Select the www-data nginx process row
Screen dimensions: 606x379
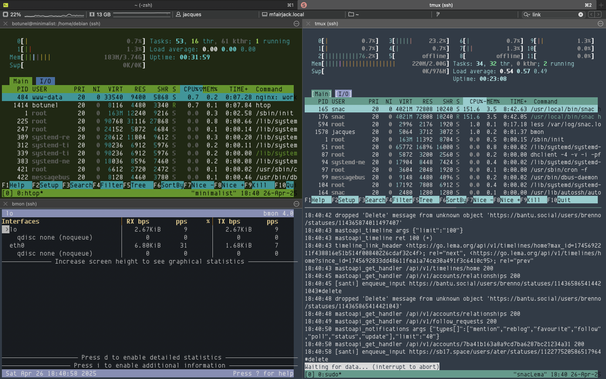coord(148,97)
